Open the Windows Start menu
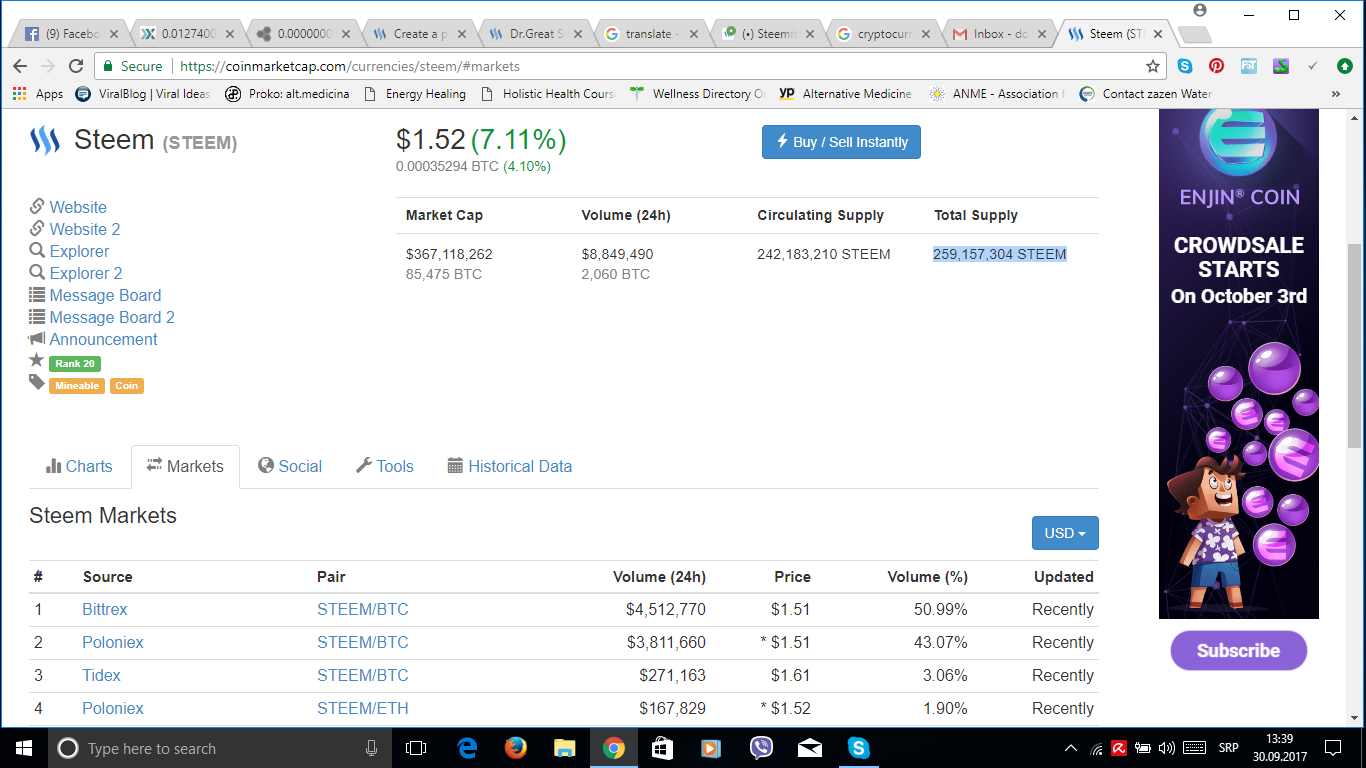 click(x=23, y=748)
